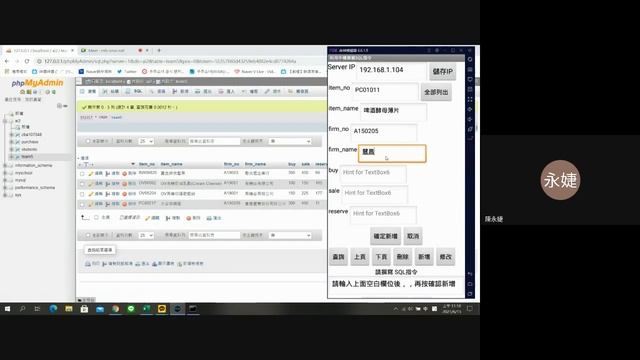
Task: Open bottom rows-per-page 25 dropdown
Action: [x=146, y=236]
